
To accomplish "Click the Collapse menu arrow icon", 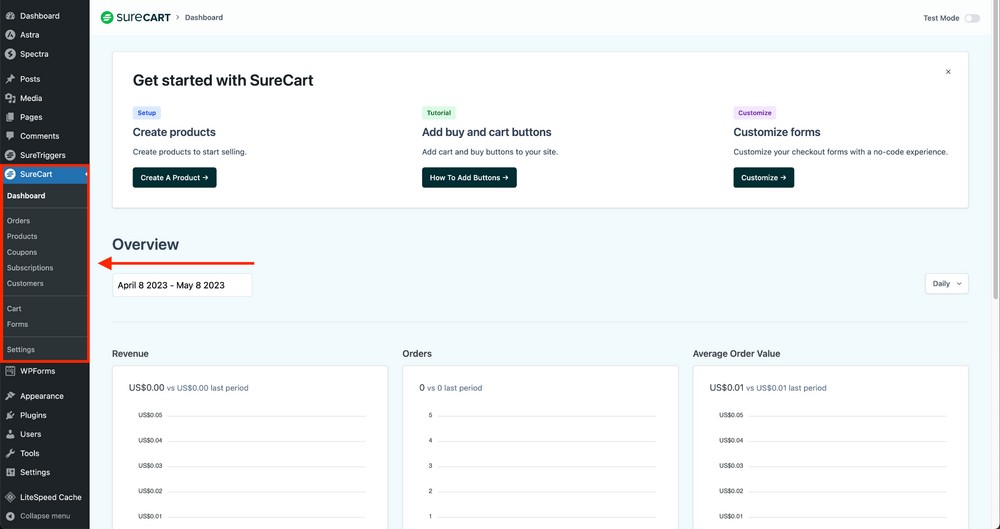I will tap(10, 516).
